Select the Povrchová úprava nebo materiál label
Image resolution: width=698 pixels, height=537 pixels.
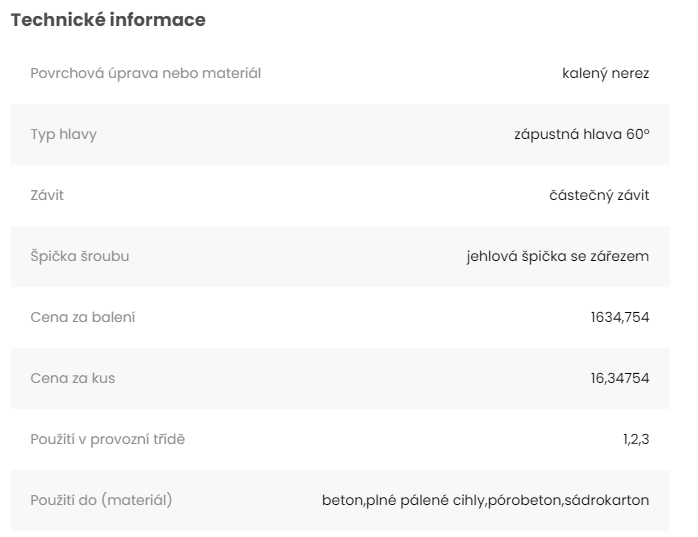[146, 73]
